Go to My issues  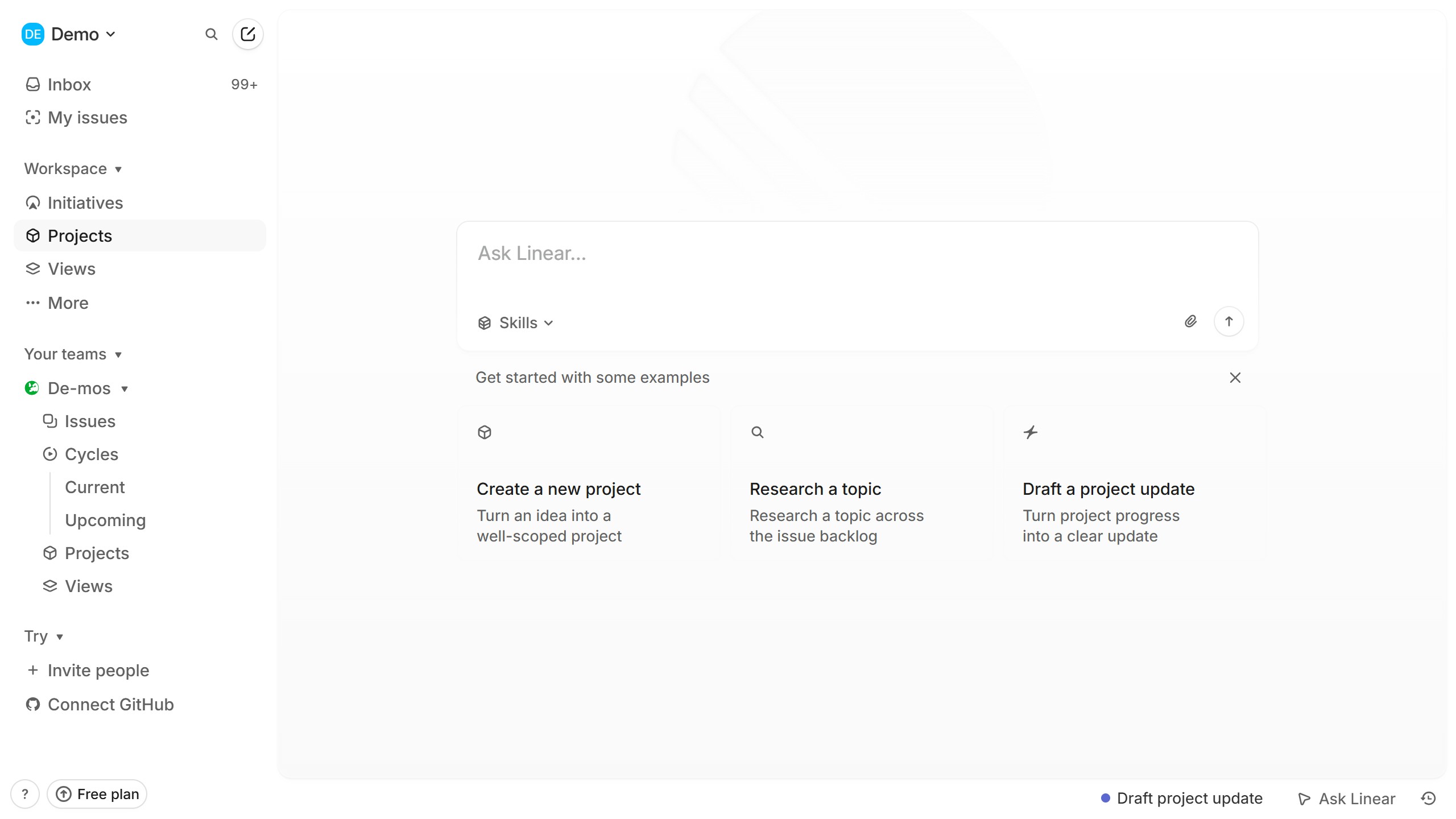pos(140,117)
